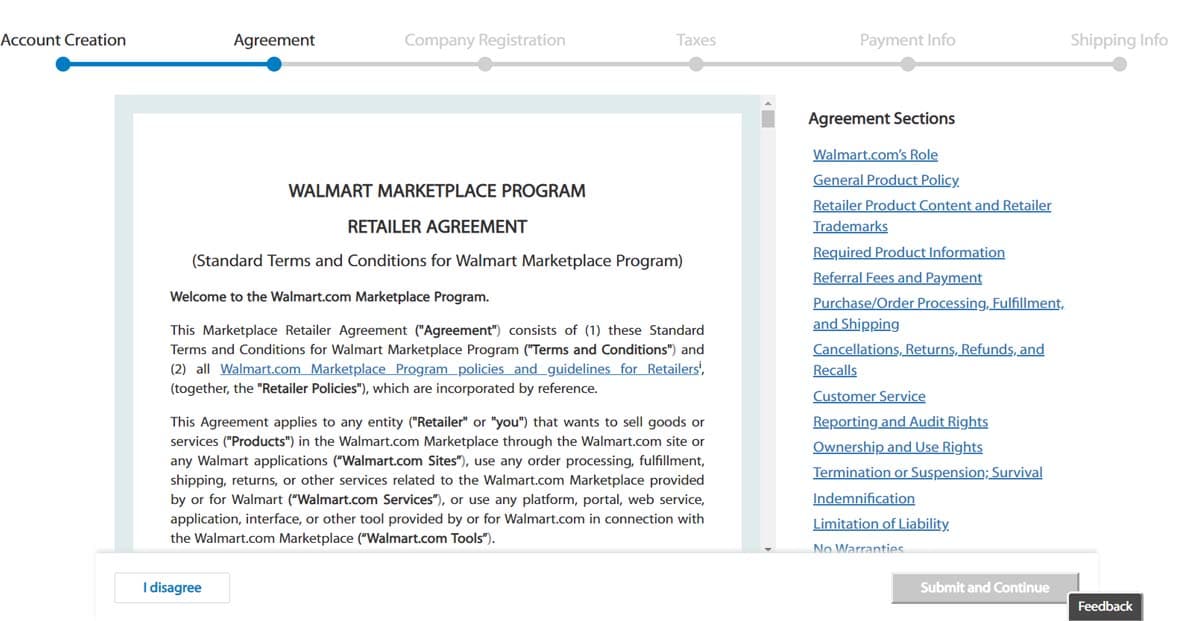Go to Limitation of Liability section
The height and width of the screenshot is (621, 1200).
[x=880, y=524]
